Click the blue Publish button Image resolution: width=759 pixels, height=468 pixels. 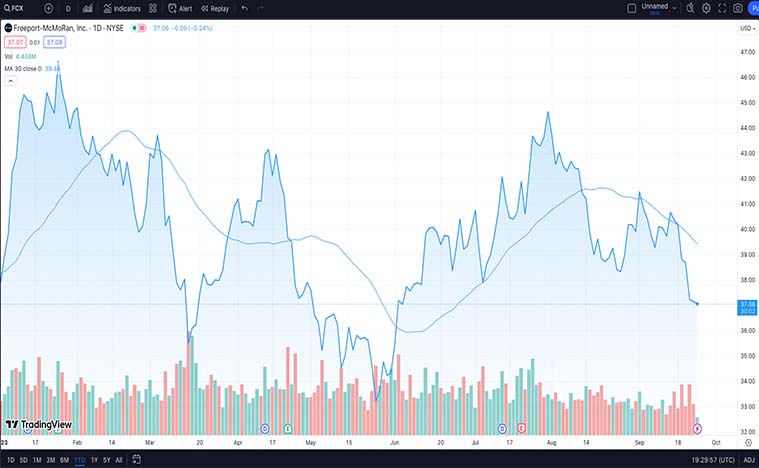pos(754,8)
